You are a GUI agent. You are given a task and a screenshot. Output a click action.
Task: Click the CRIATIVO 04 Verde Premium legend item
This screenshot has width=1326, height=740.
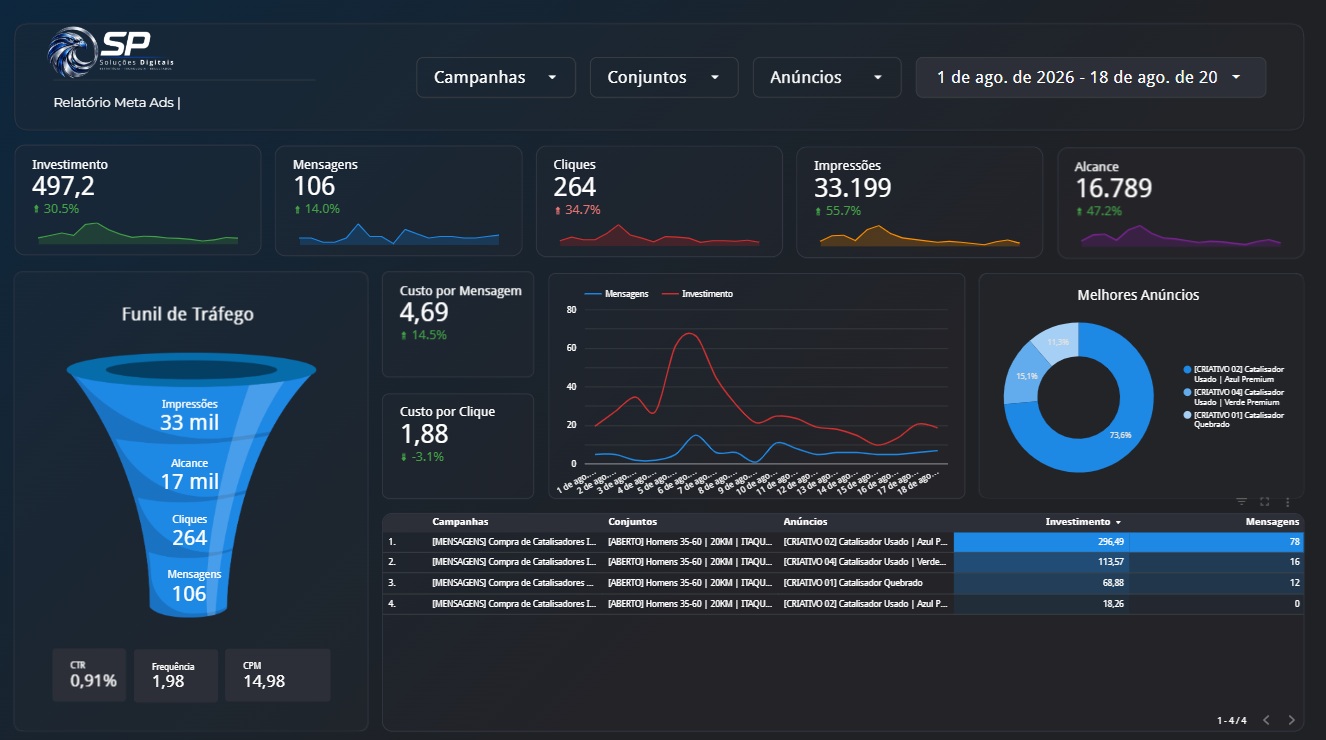coord(1234,397)
